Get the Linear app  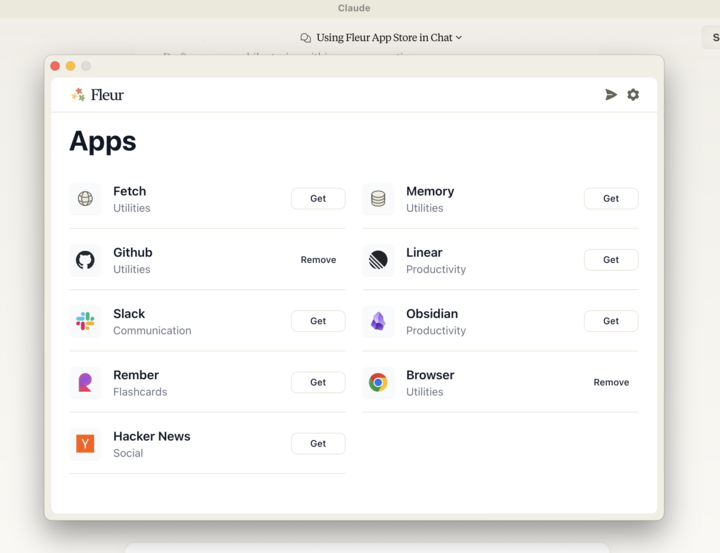click(x=611, y=260)
